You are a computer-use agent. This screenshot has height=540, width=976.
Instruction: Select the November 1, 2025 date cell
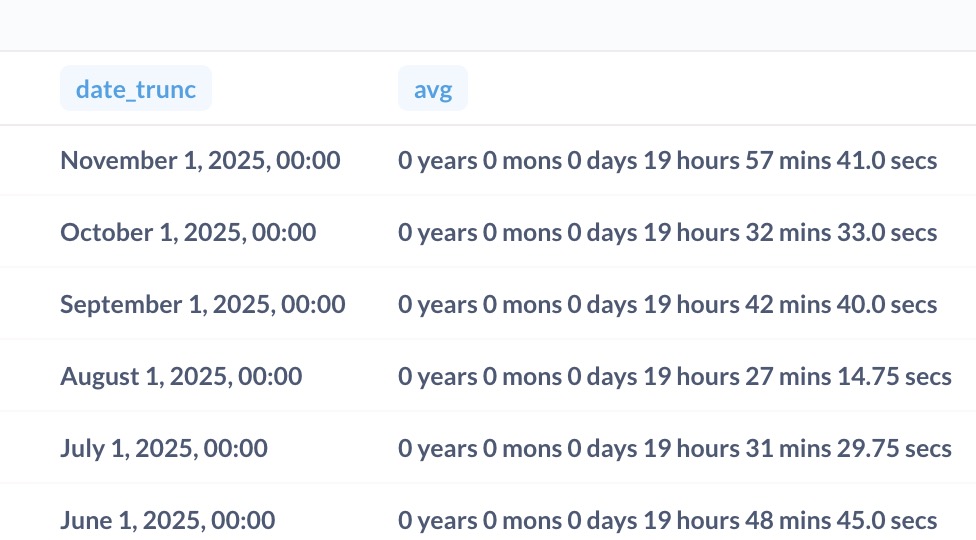tap(200, 160)
